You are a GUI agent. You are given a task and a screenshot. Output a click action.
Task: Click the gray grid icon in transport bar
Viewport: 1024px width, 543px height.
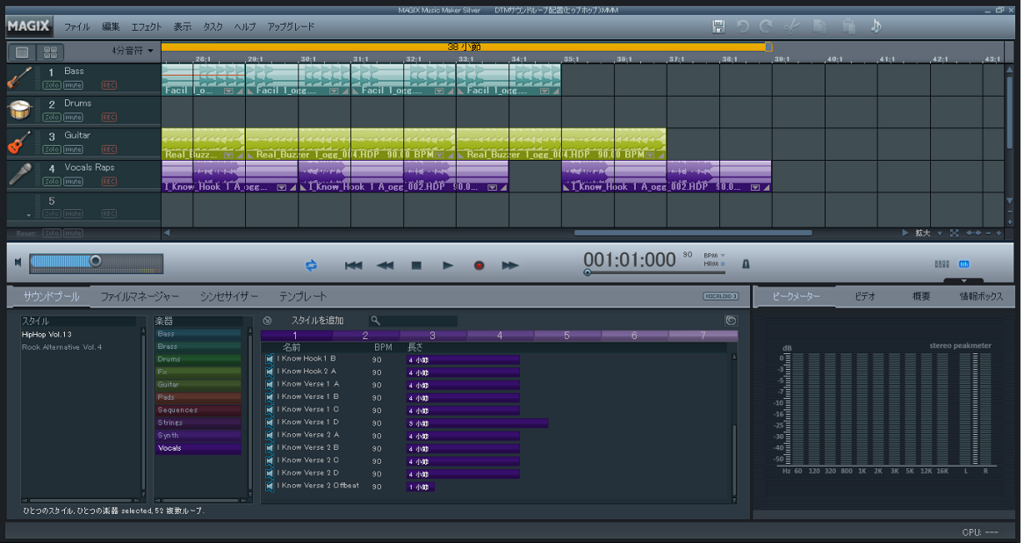[x=942, y=264]
